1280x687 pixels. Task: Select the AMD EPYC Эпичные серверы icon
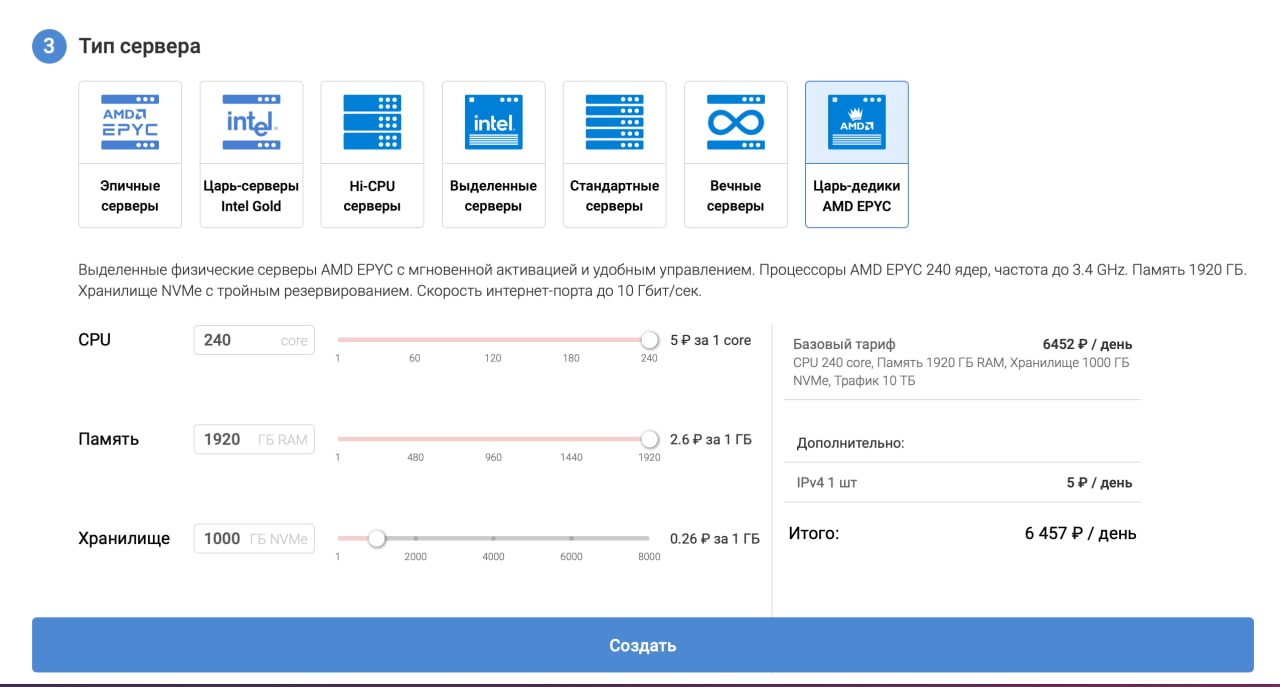tap(130, 122)
